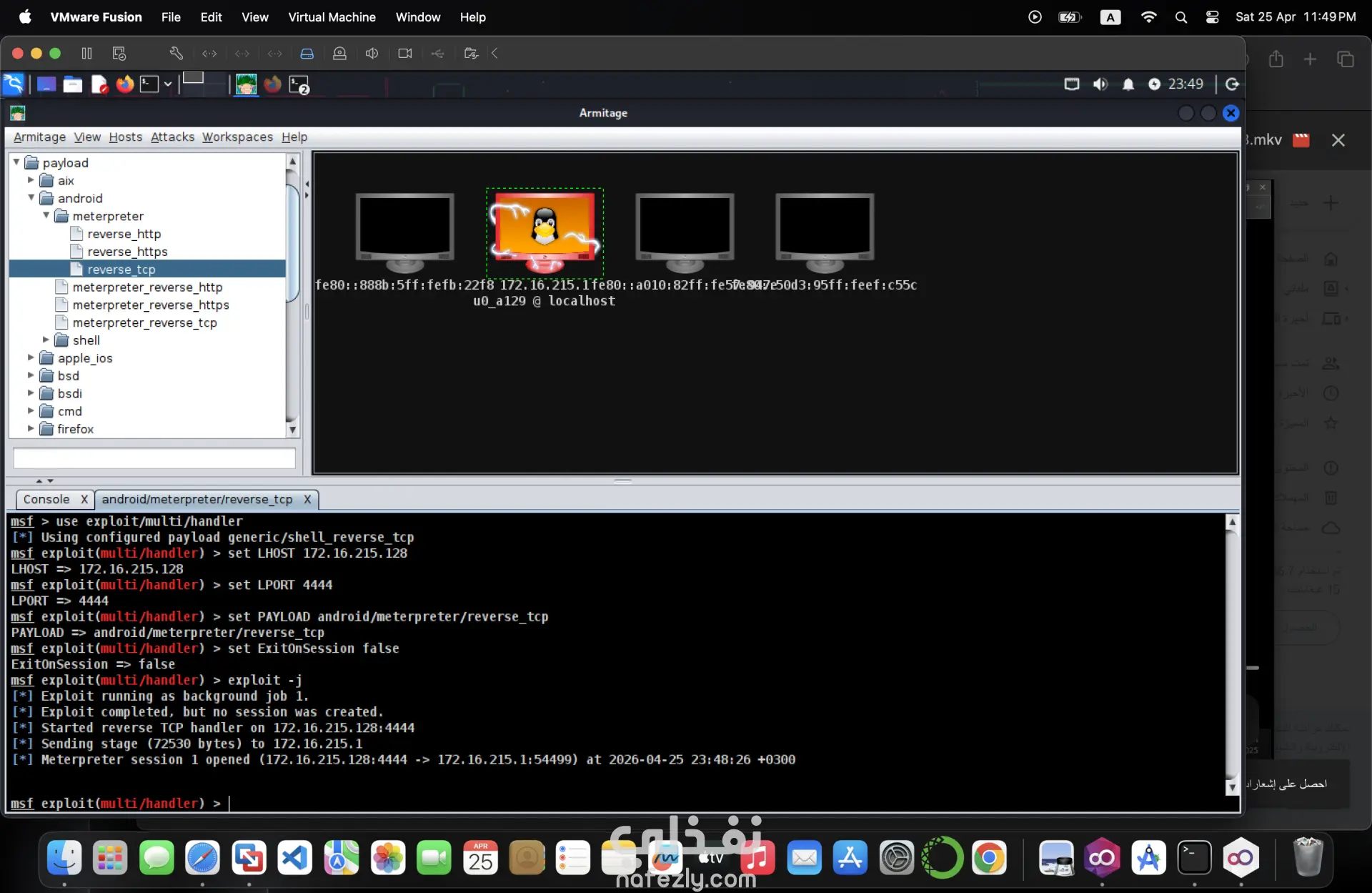The image size is (1372, 893).
Task: Expand the apple_ios folder
Action: (x=31, y=357)
